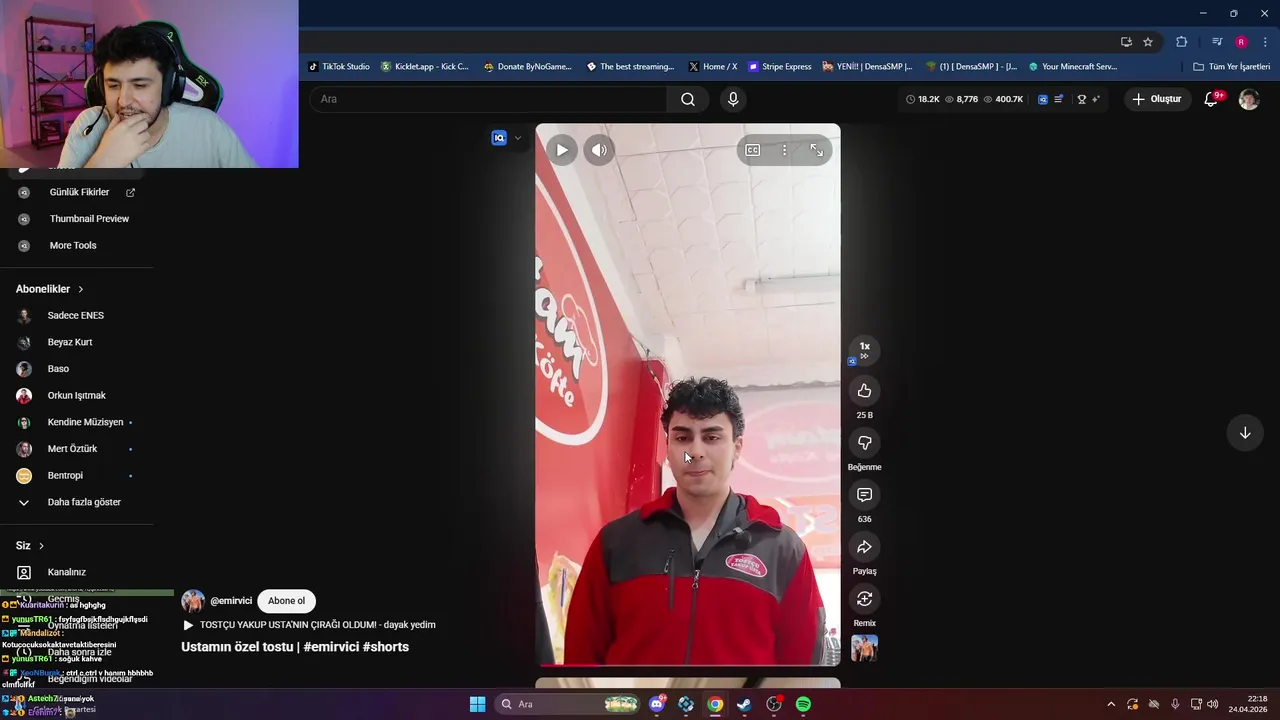Open the Windows Start menu

pyautogui.click(x=477, y=704)
